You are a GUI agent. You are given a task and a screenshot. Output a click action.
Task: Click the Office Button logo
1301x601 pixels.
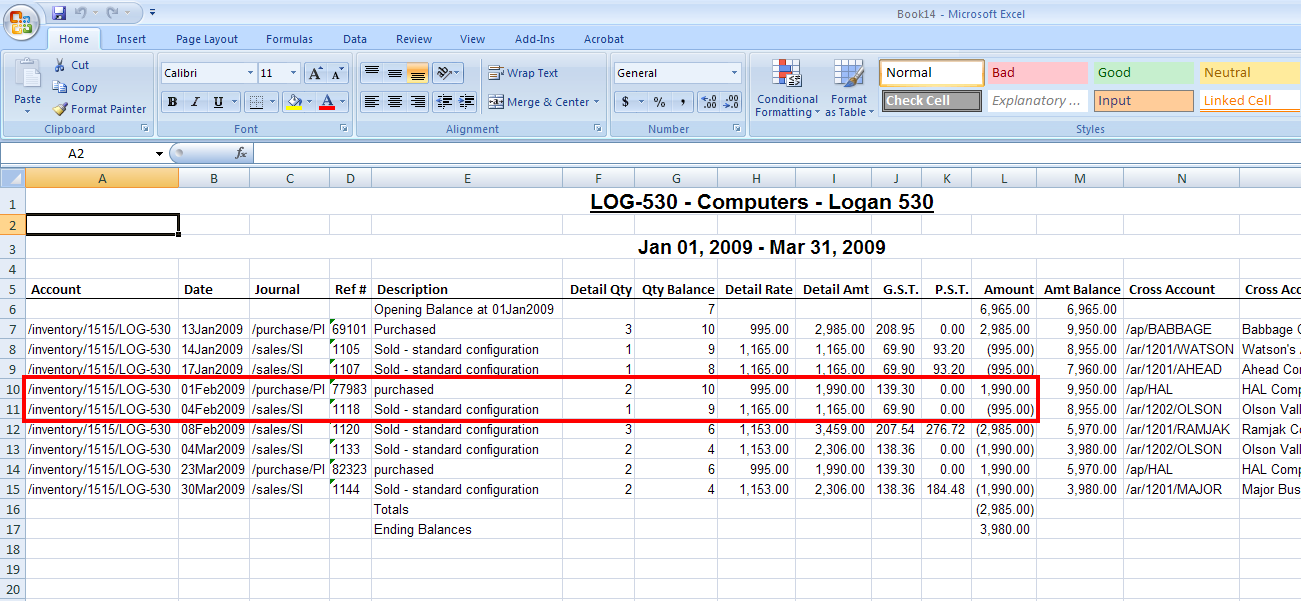[x=22, y=22]
